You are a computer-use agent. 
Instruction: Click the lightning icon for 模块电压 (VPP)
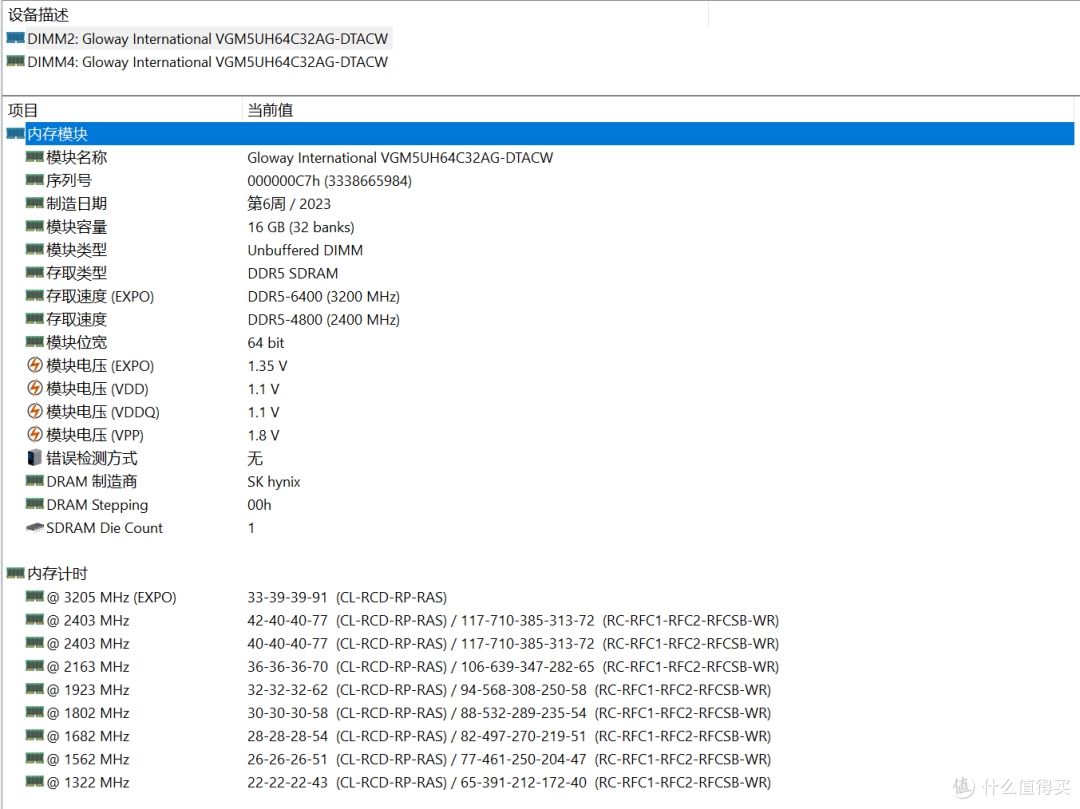[x=34, y=434]
